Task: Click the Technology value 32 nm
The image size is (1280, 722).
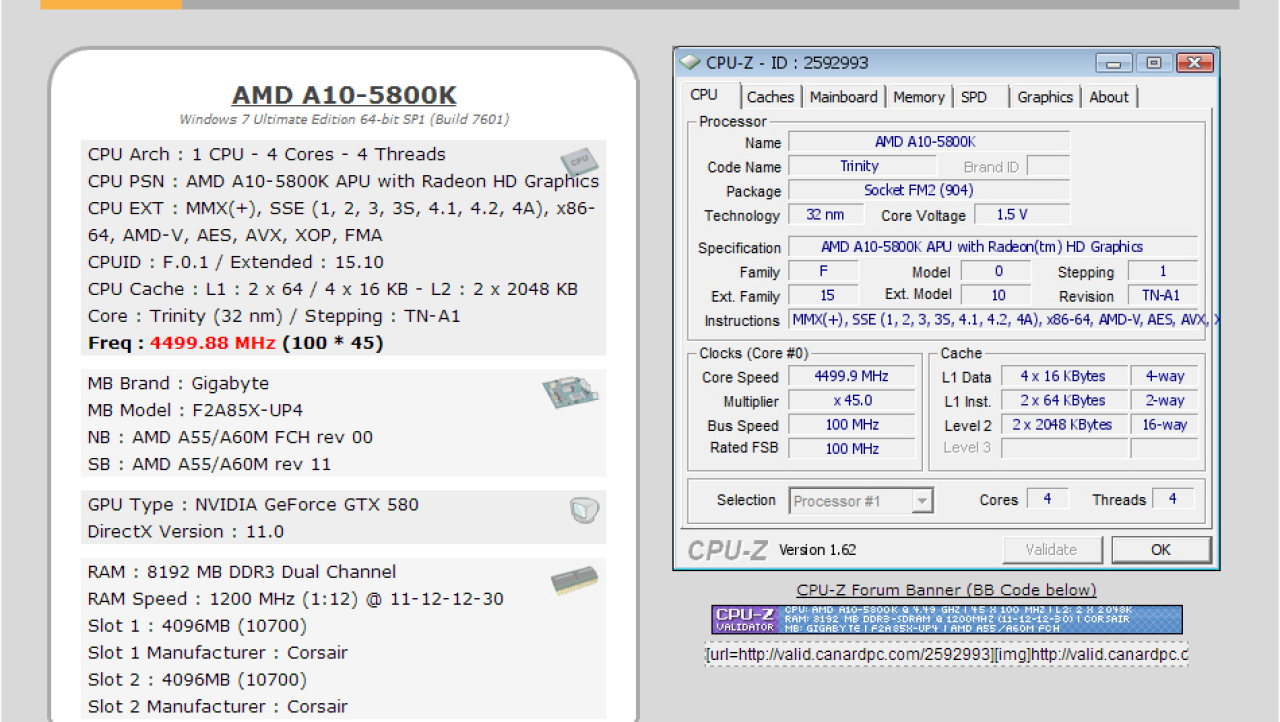Action: (x=826, y=214)
